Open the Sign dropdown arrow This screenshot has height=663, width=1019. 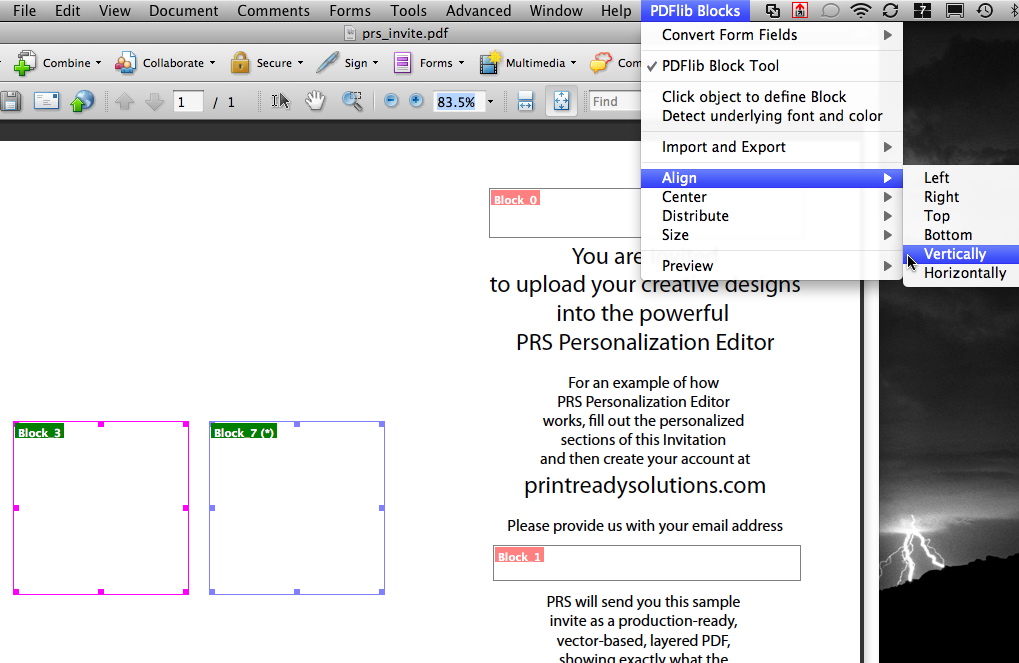click(x=376, y=63)
